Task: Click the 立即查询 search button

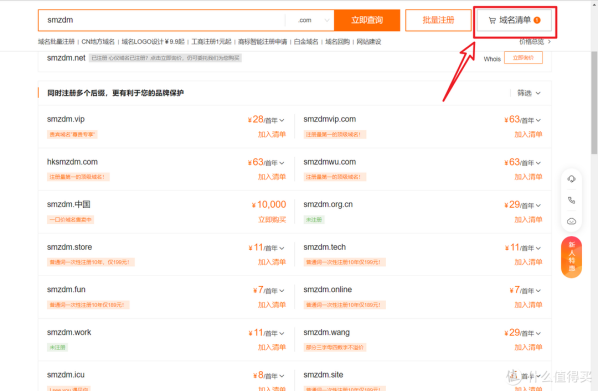Action: tap(367, 20)
